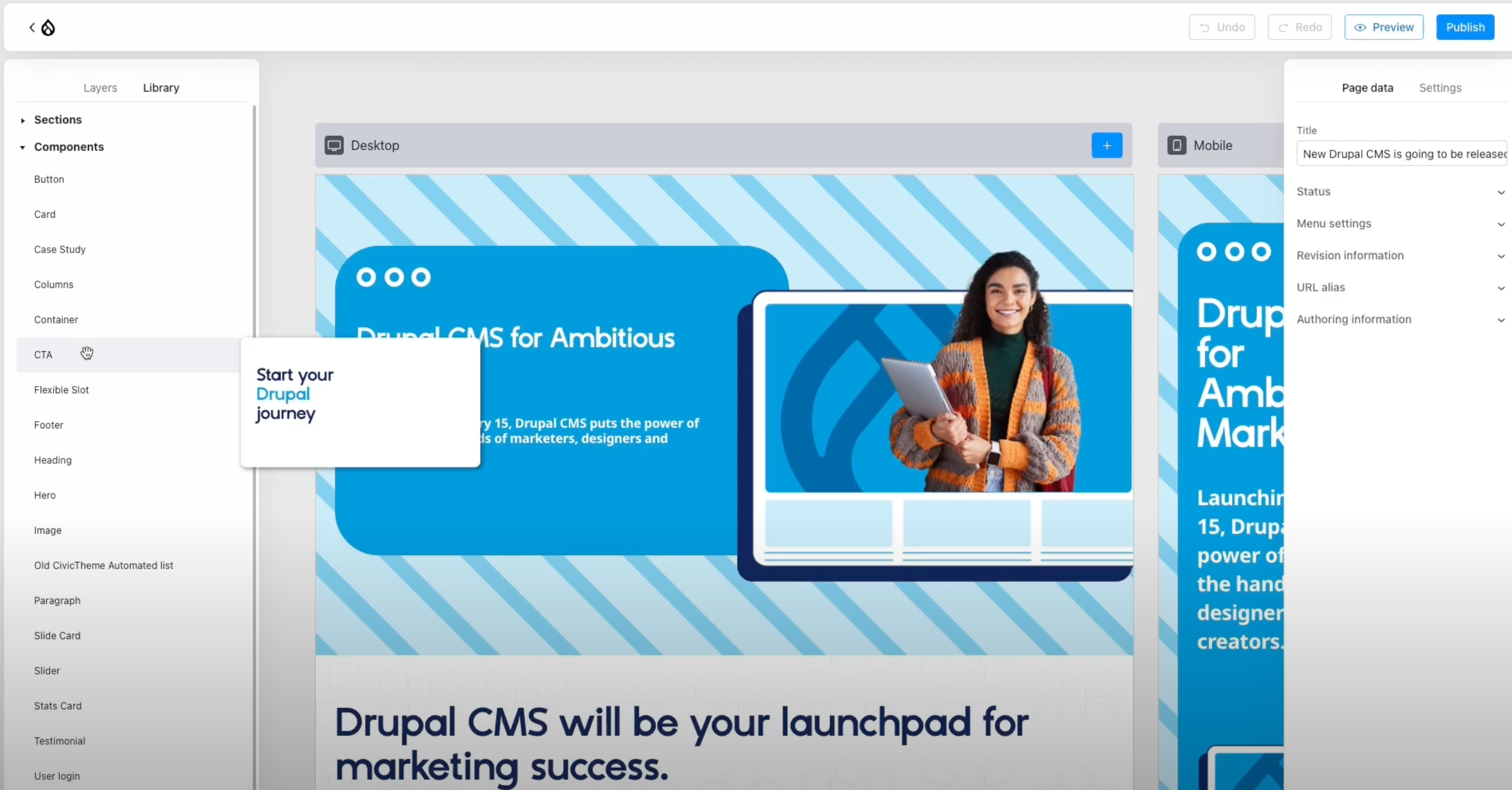The width and height of the screenshot is (1512, 790).
Task: Expand the Sections tree item
Action: coord(23,119)
